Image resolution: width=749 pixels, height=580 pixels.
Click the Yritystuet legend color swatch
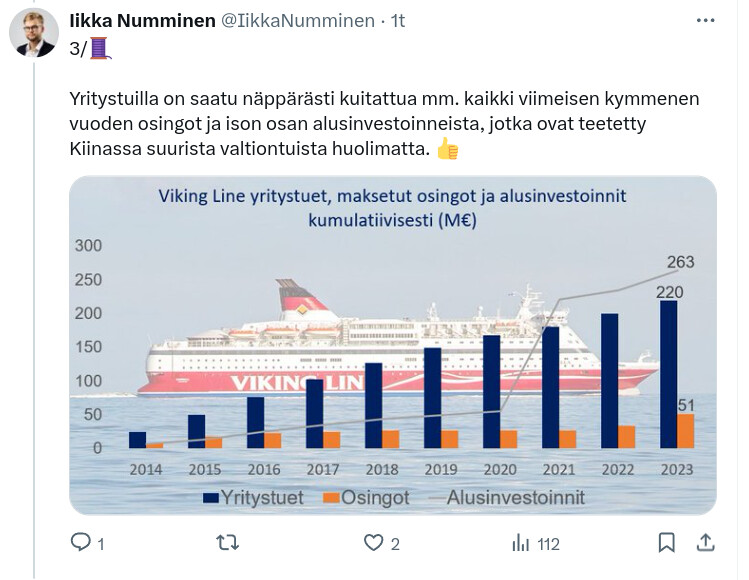[210, 497]
